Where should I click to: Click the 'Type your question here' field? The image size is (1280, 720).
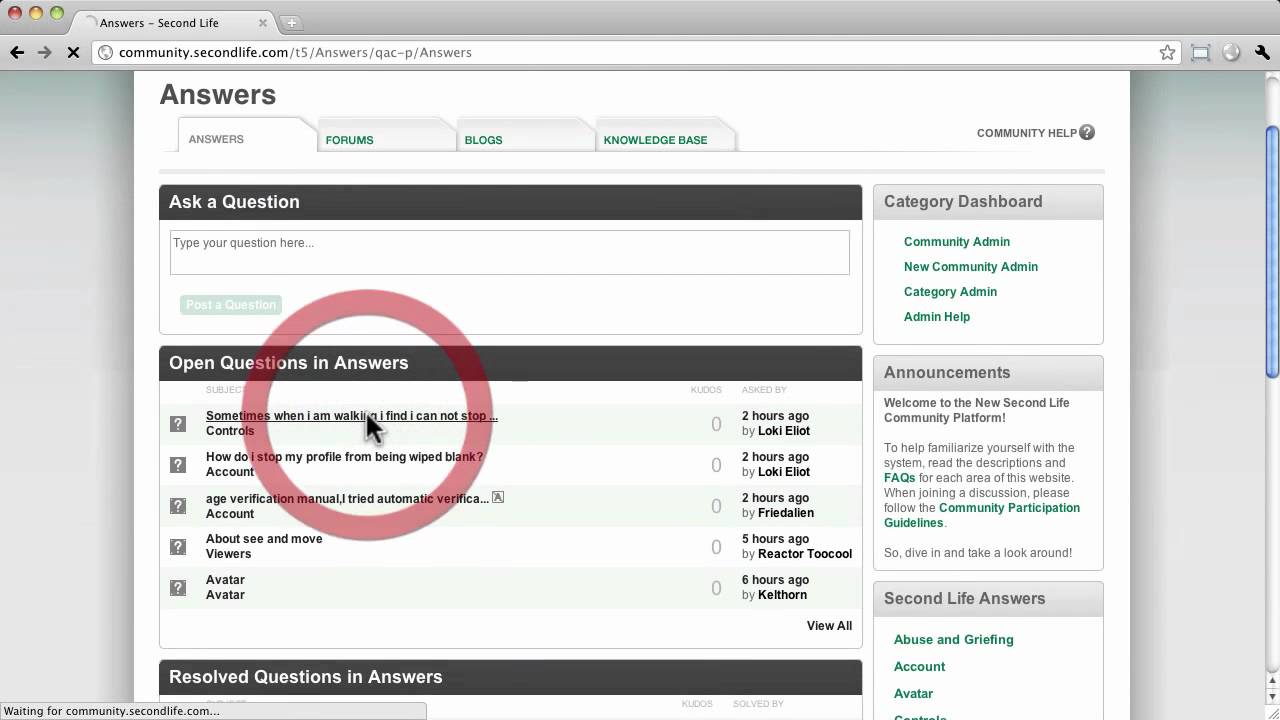tap(509, 252)
